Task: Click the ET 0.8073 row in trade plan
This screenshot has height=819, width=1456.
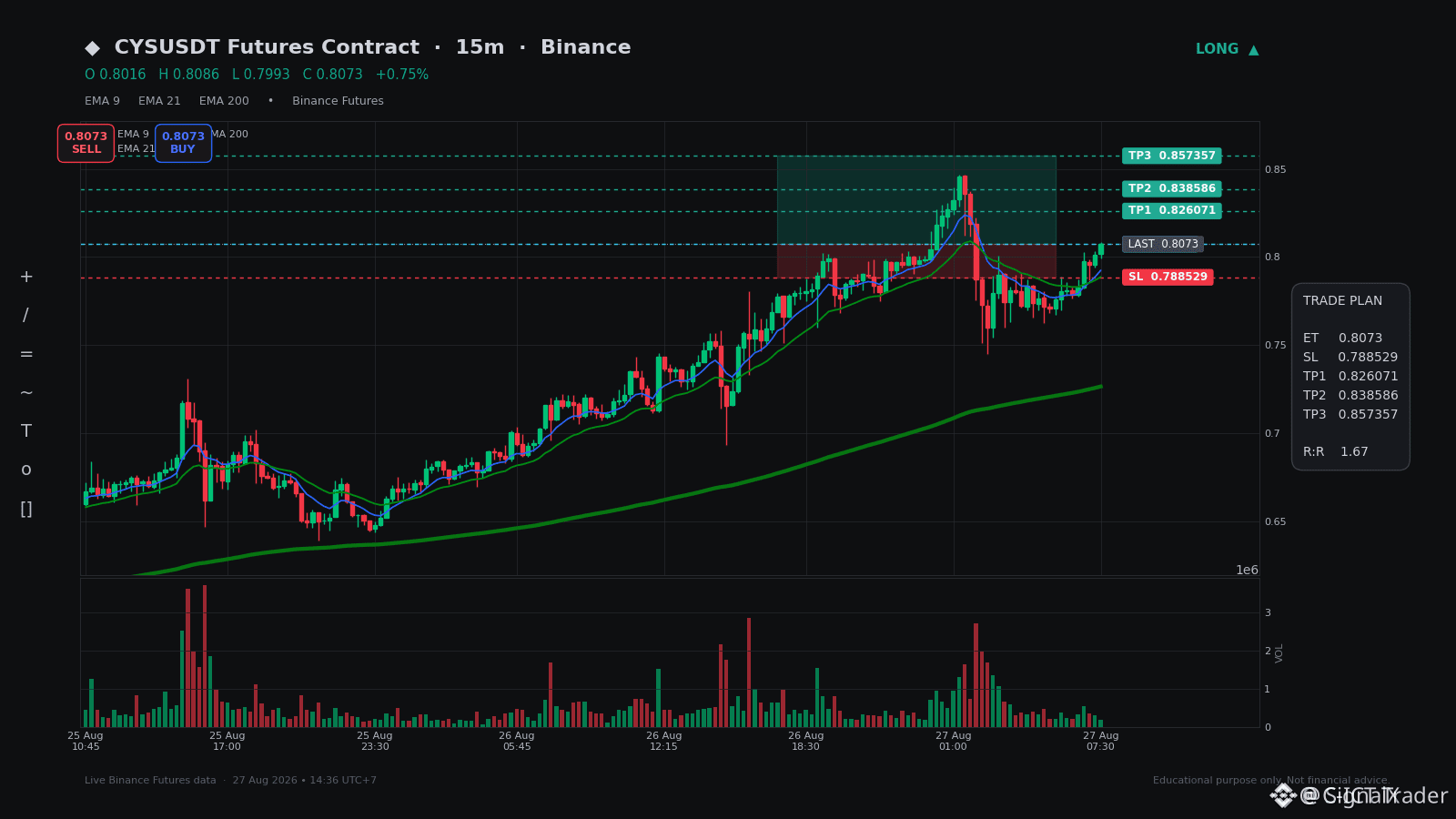Action: [1342, 339]
